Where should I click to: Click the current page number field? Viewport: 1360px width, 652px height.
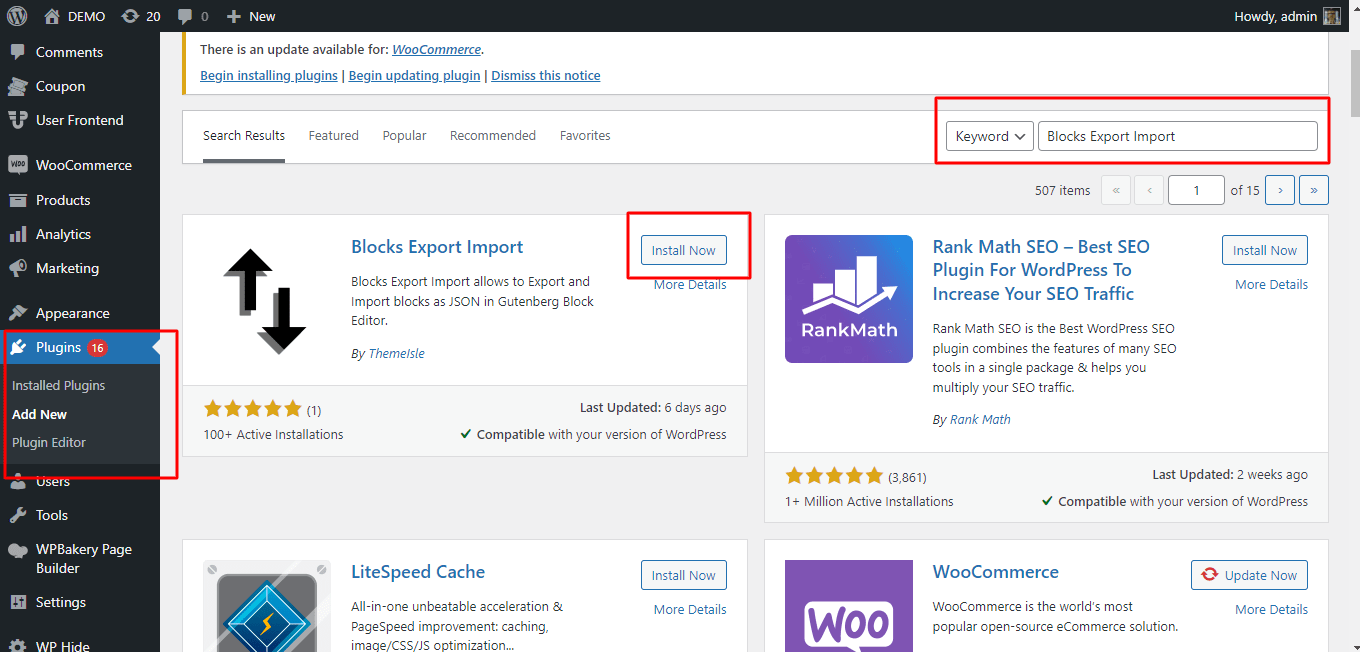[x=1195, y=190]
